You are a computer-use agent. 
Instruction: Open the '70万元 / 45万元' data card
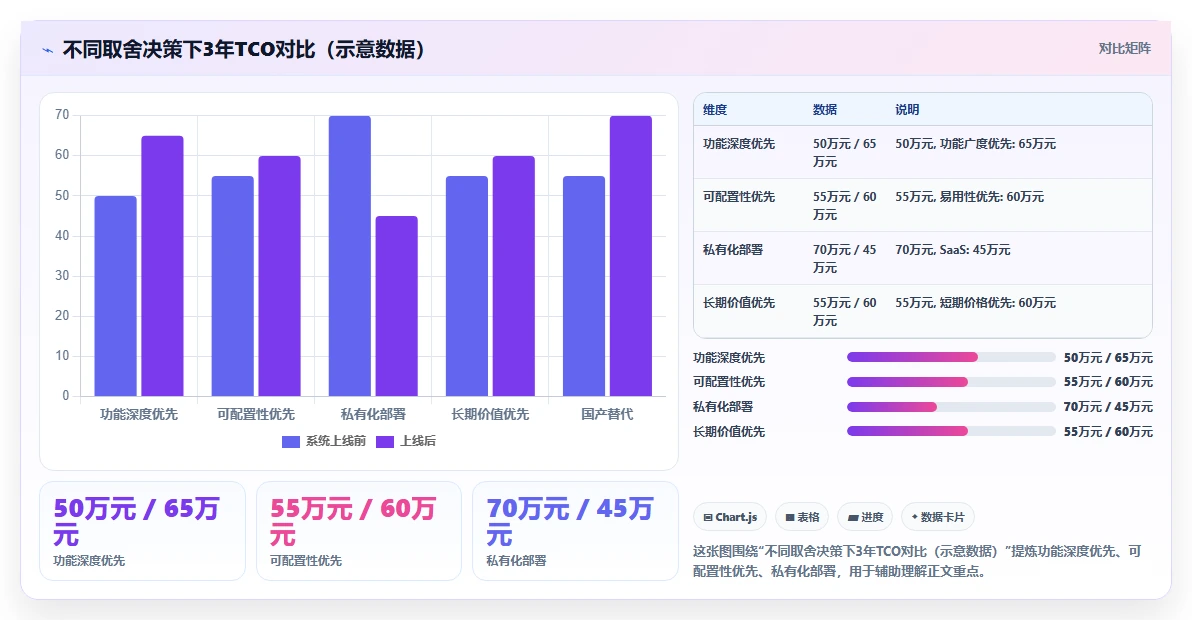575,531
